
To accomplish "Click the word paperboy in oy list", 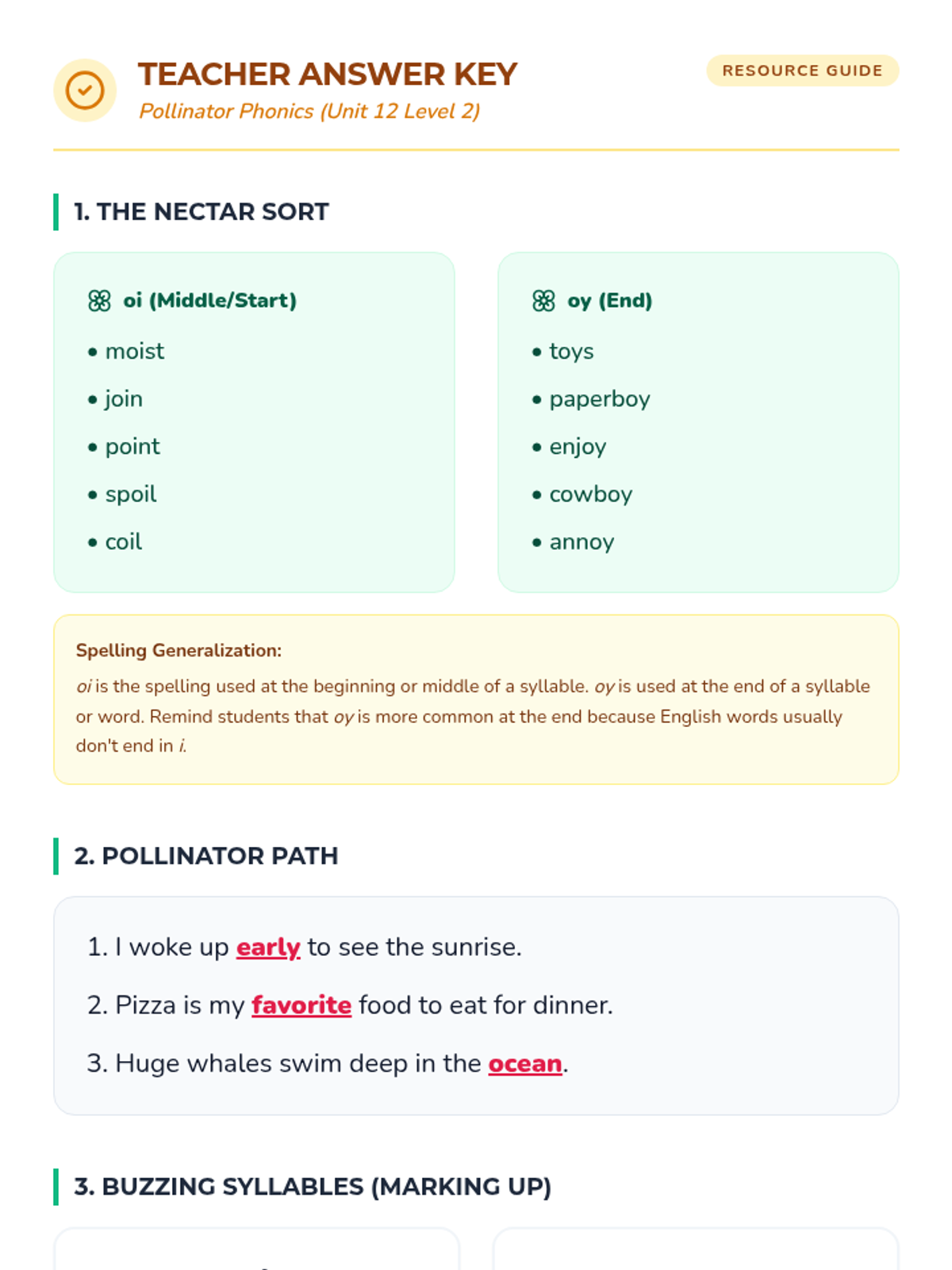I will coord(600,399).
